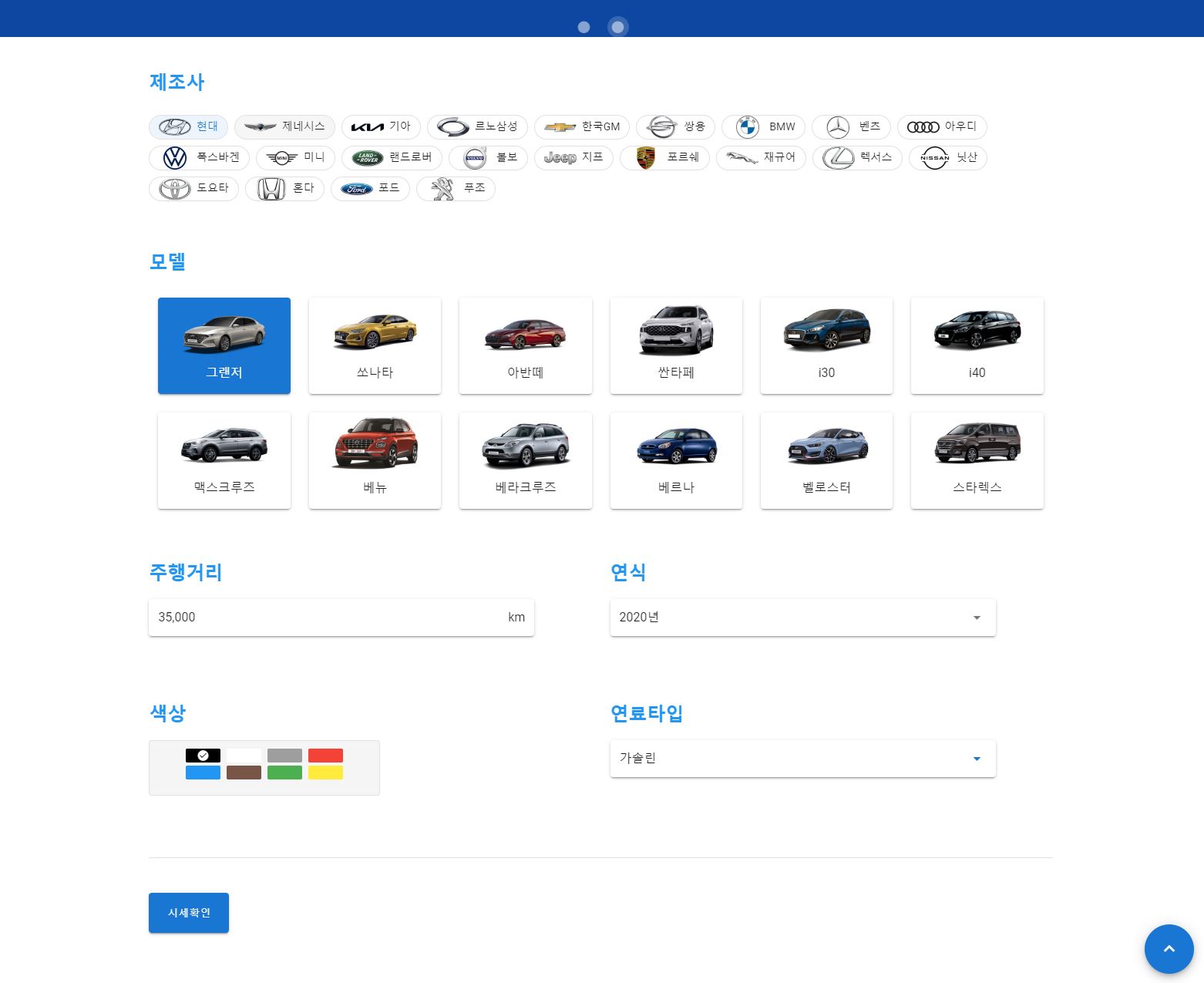Screen dimensions: 1204x983
Task: Uncheck the black color swatch
Action: (x=203, y=755)
